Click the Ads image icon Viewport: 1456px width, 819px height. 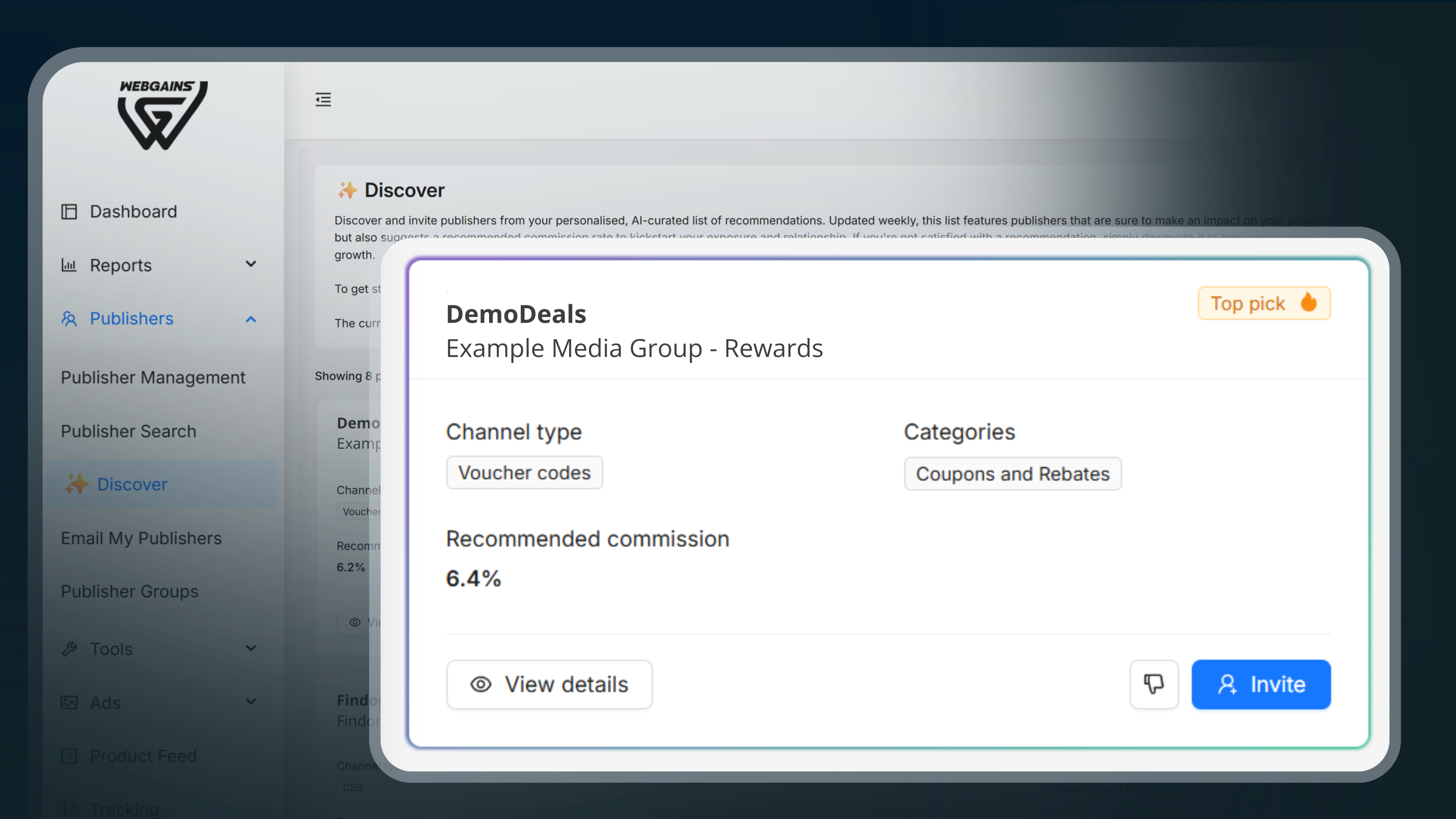point(69,703)
